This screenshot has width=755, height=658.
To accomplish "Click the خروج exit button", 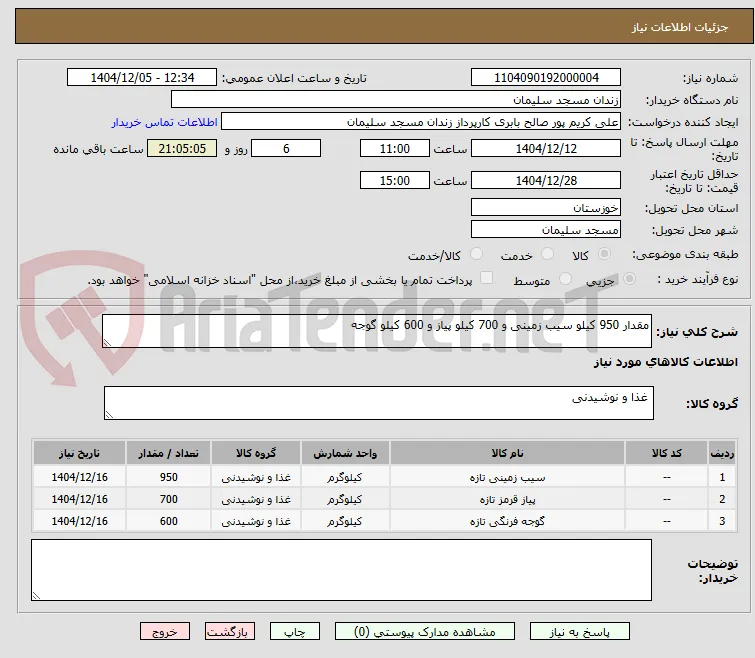I will pos(165,632).
